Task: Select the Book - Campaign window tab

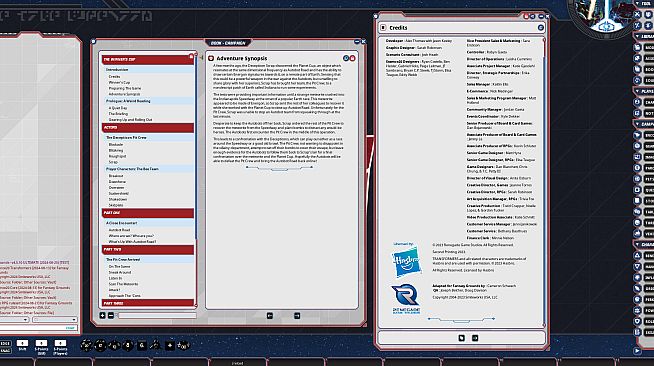Action: pos(228,43)
